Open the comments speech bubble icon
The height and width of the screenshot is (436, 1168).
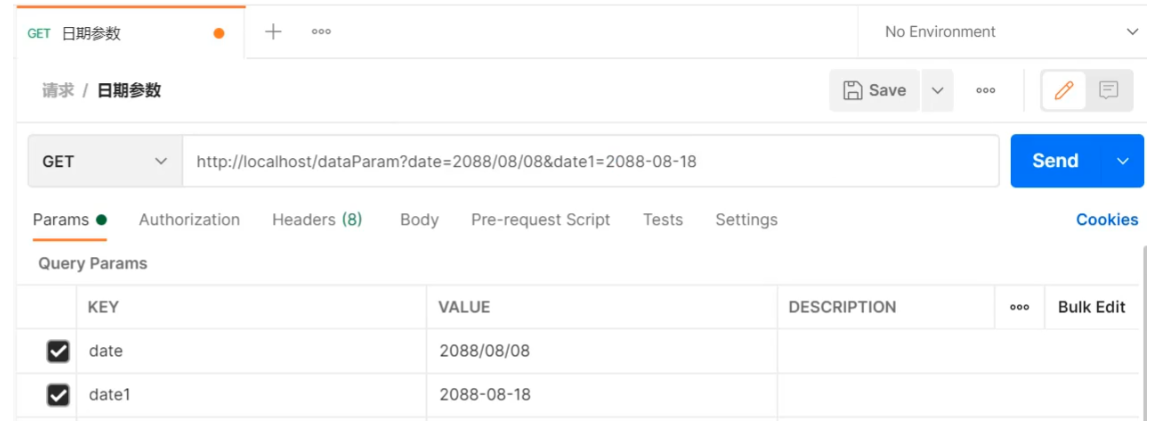tap(1108, 90)
